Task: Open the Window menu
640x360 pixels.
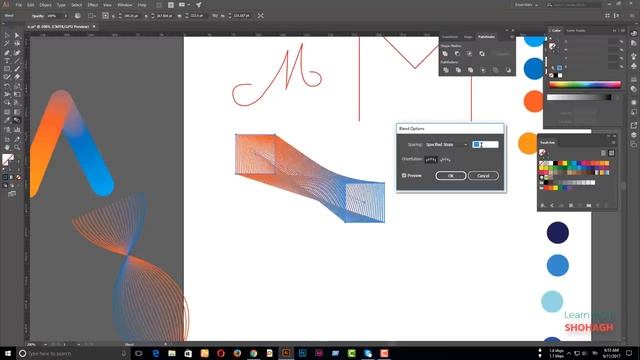Action: 124,5
